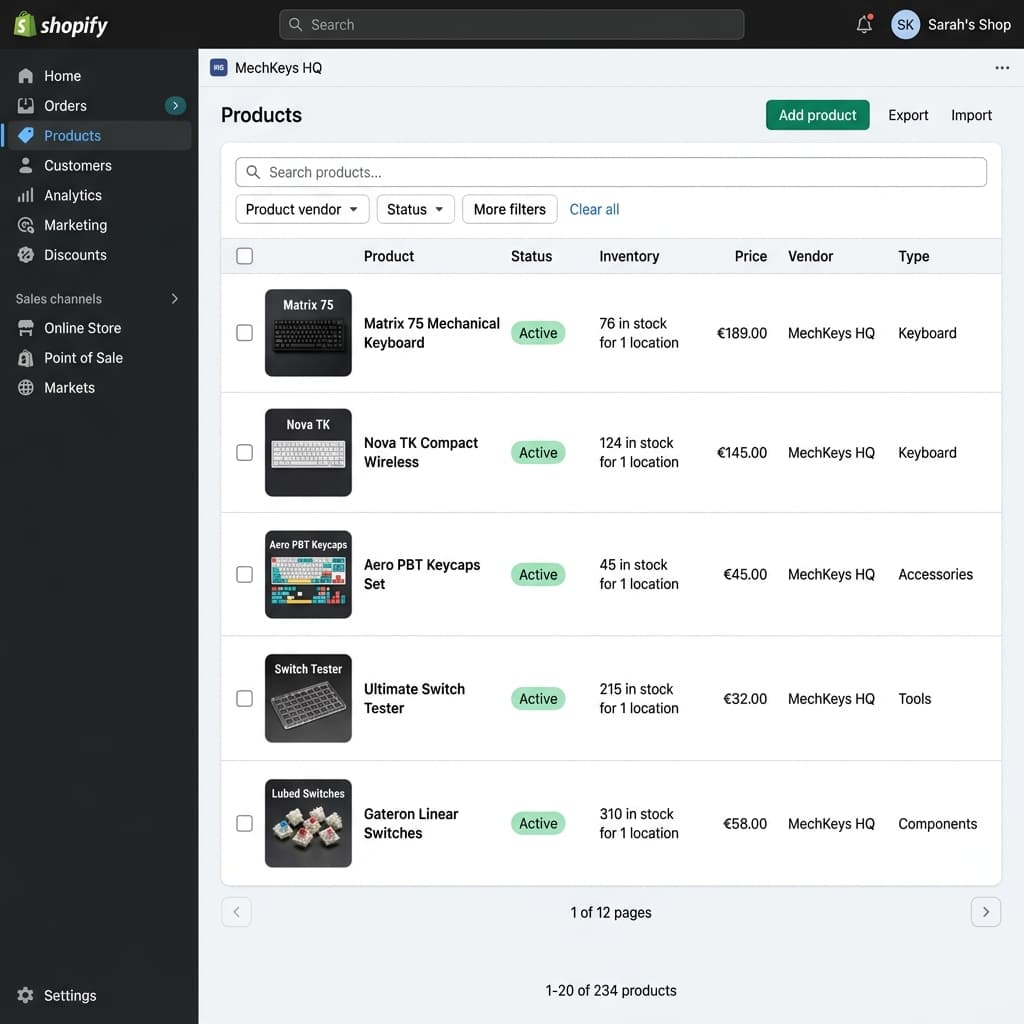Screen dimensions: 1024x1024
Task: Open the notifications bell
Action: point(864,24)
